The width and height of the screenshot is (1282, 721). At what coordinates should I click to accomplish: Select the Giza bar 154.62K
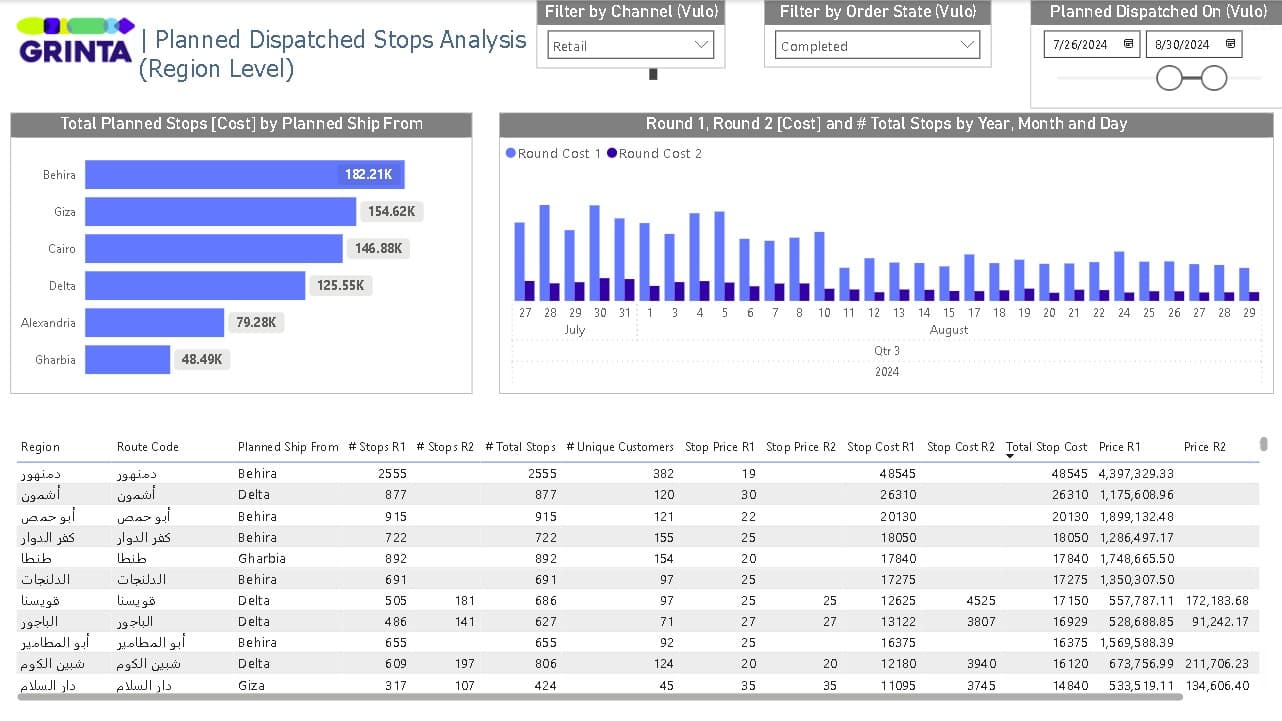pyautogui.click(x=220, y=211)
